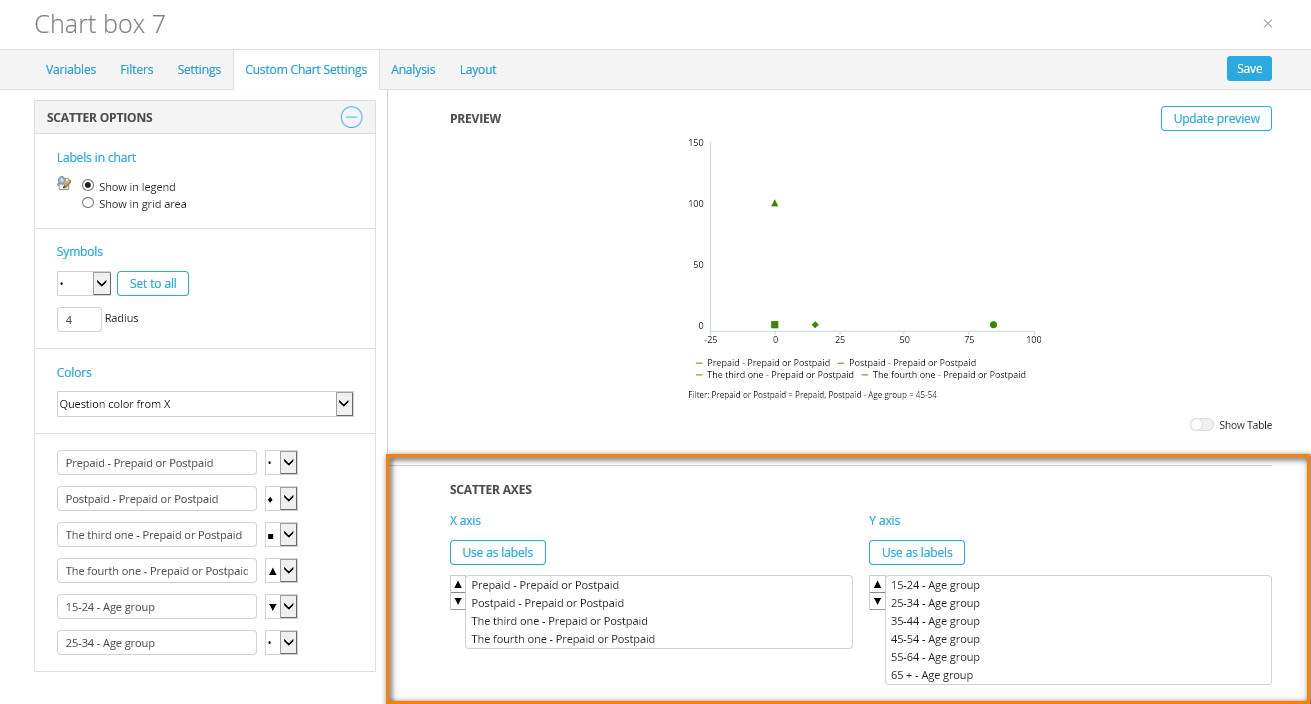
Task: Select 45-54 - Age group in Y axis list
Action: [935, 639]
